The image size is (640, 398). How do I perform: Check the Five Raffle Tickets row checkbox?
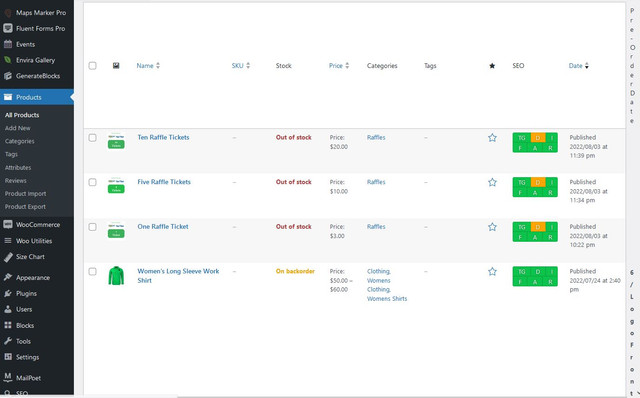tap(93, 182)
